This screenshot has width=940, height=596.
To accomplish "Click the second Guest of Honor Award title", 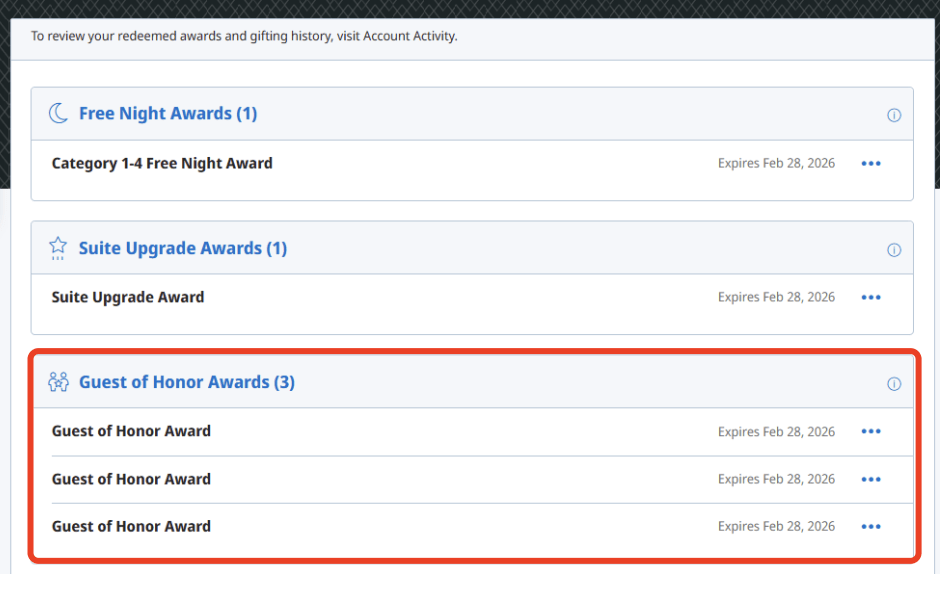I will click(x=131, y=479).
